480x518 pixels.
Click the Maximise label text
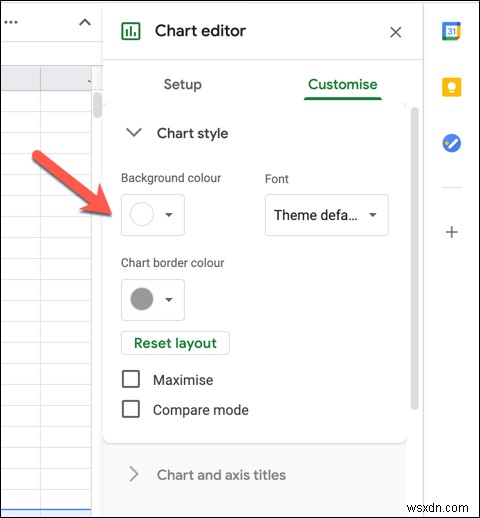[x=183, y=380]
